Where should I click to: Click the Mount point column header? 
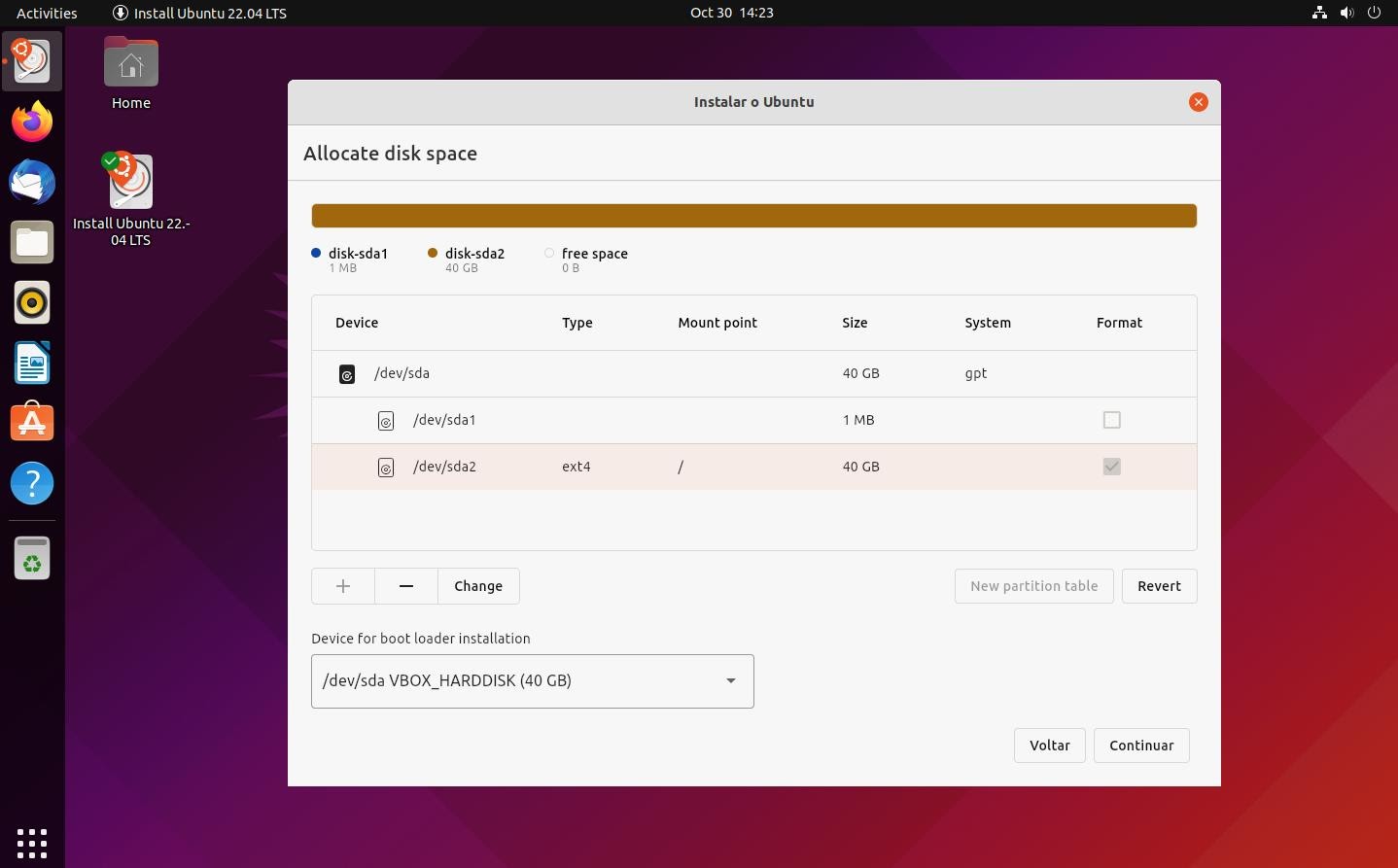pyautogui.click(x=717, y=323)
